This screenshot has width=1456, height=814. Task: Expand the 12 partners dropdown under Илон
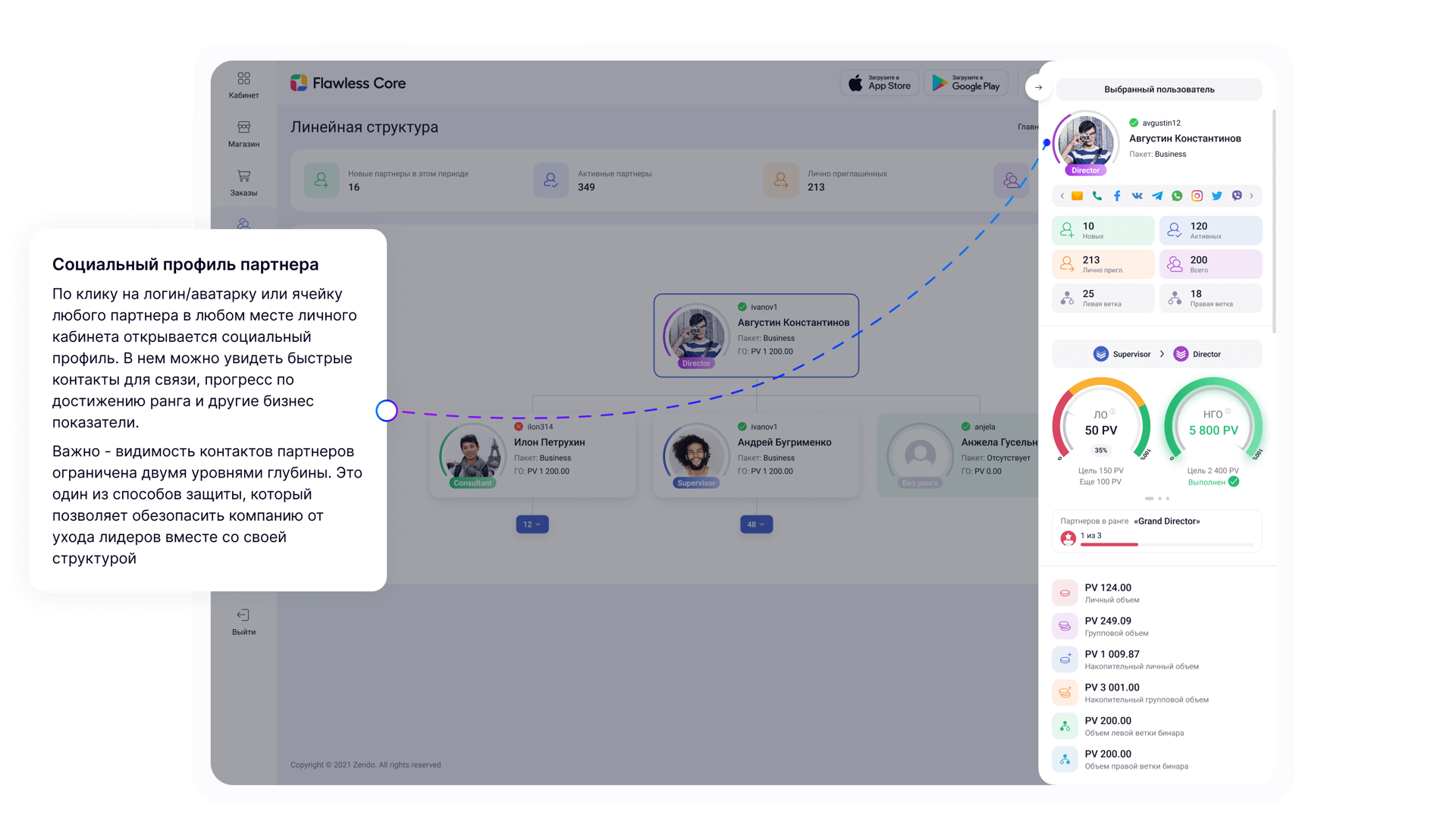tap(532, 524)
